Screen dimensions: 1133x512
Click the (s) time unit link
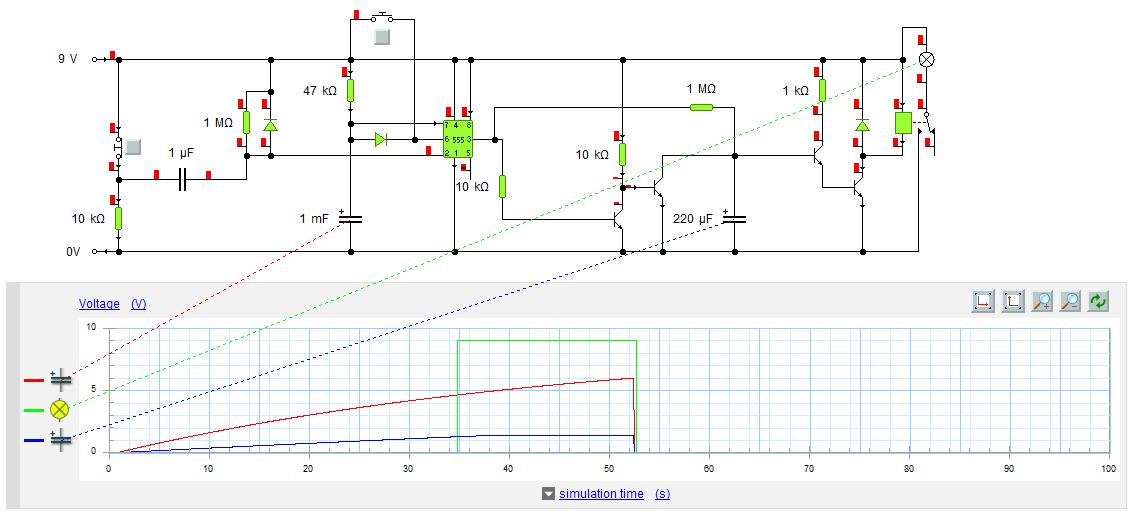pos(662,494)
